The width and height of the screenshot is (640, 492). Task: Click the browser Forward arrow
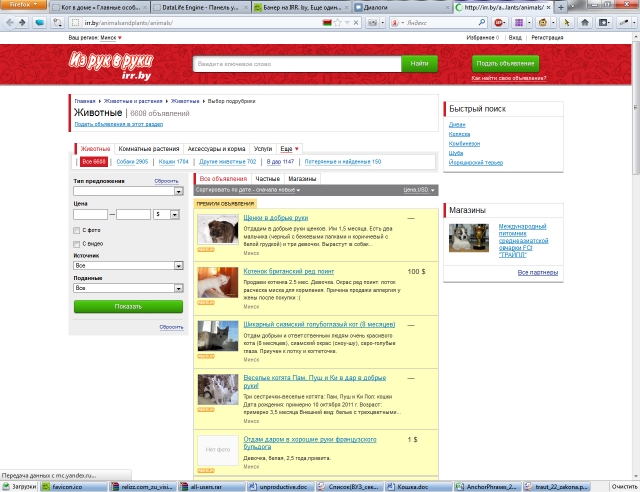(x=22, y=22)
